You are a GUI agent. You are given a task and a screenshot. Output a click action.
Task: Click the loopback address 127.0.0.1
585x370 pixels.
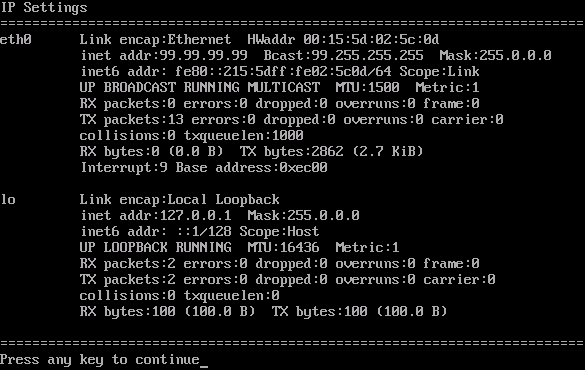[x=195, y=215]
